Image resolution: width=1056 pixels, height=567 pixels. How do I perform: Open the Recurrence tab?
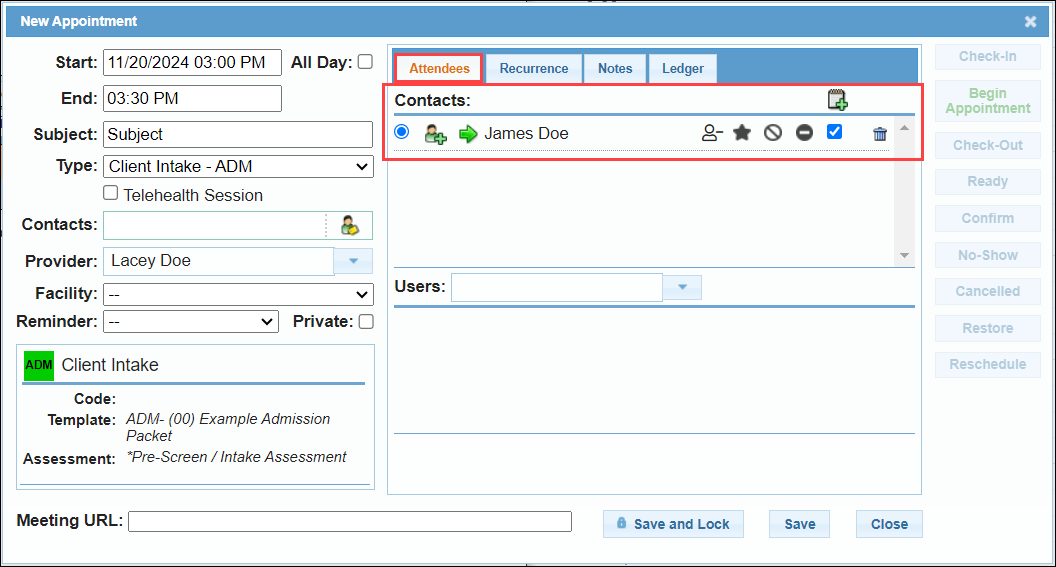coord(534,69)
